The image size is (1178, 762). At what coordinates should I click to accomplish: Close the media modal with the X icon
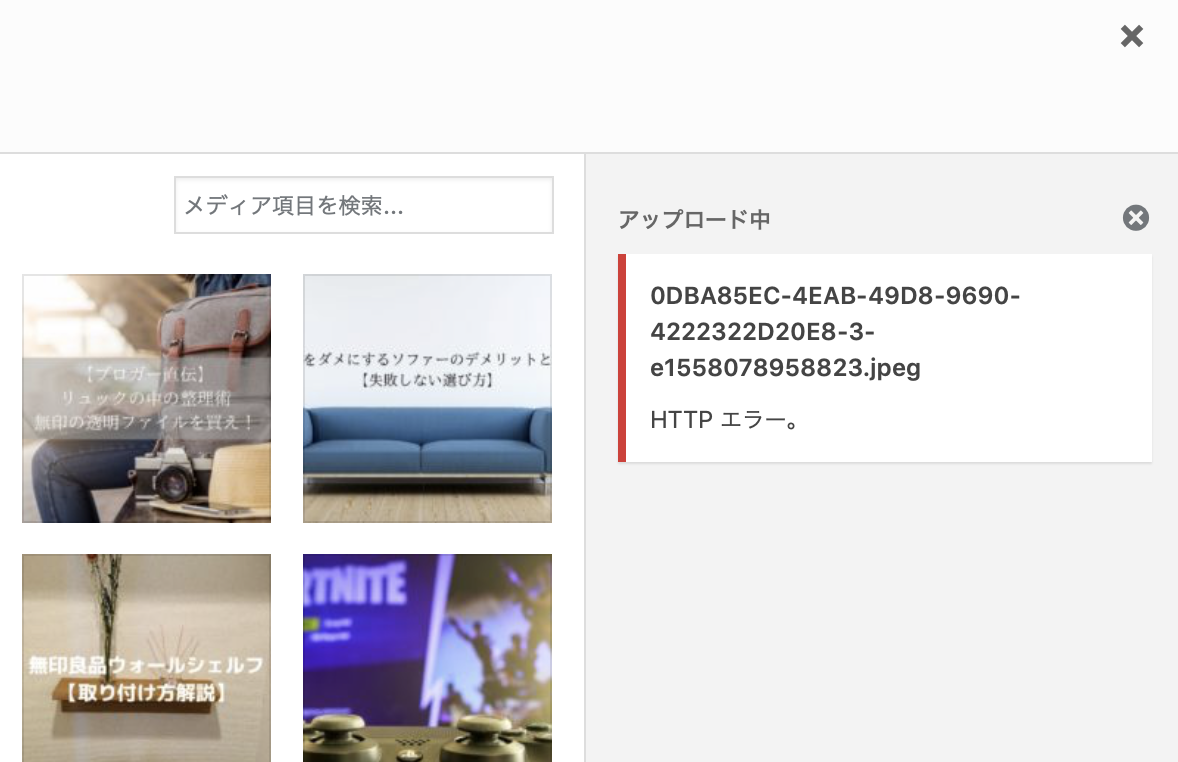(x=1131, y=36)
